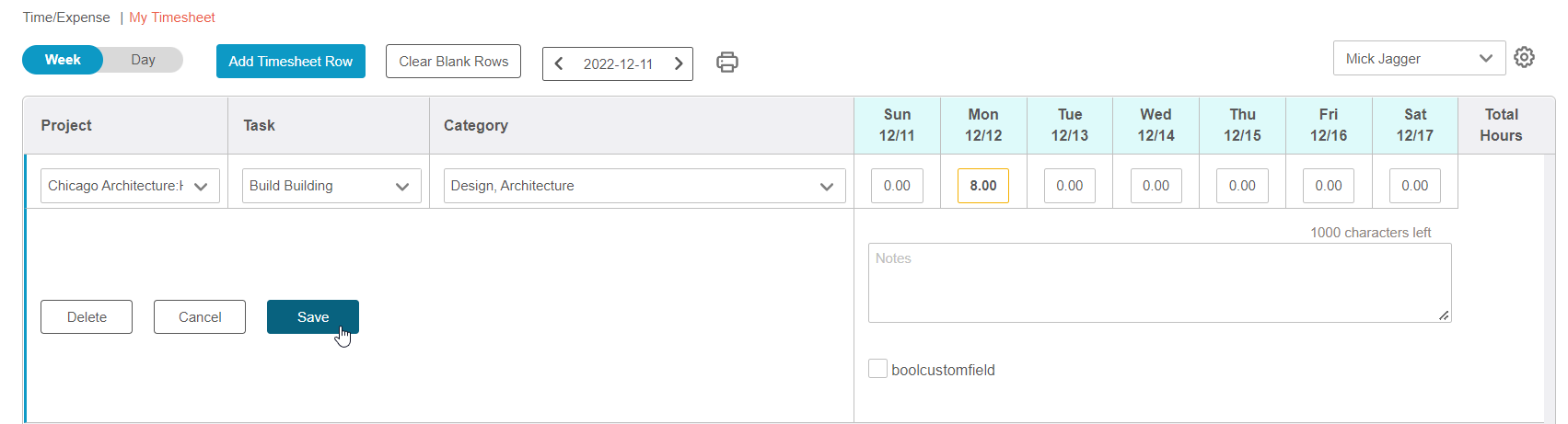The width and height of the screenshot is (1568, 424).
Task: Print the timesheet using printer icon
Action: [x=727, y=62]
